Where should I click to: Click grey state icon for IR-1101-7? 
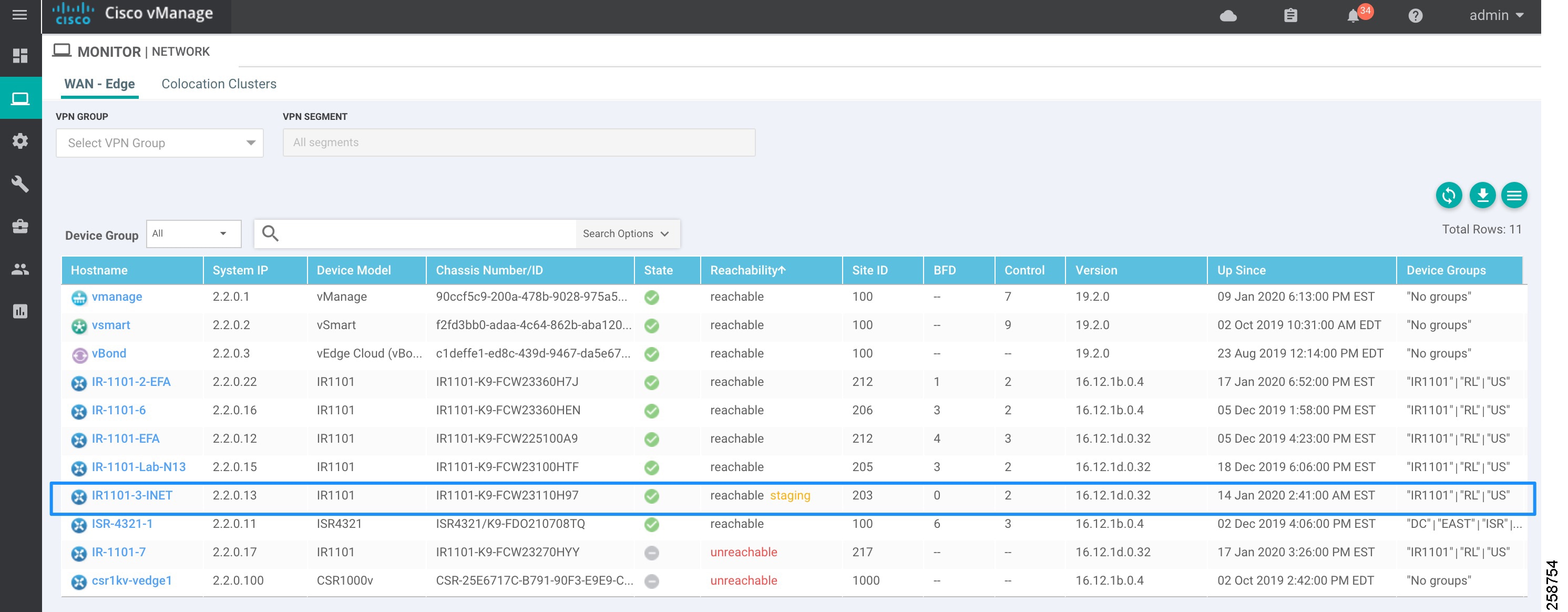(651, 553)
